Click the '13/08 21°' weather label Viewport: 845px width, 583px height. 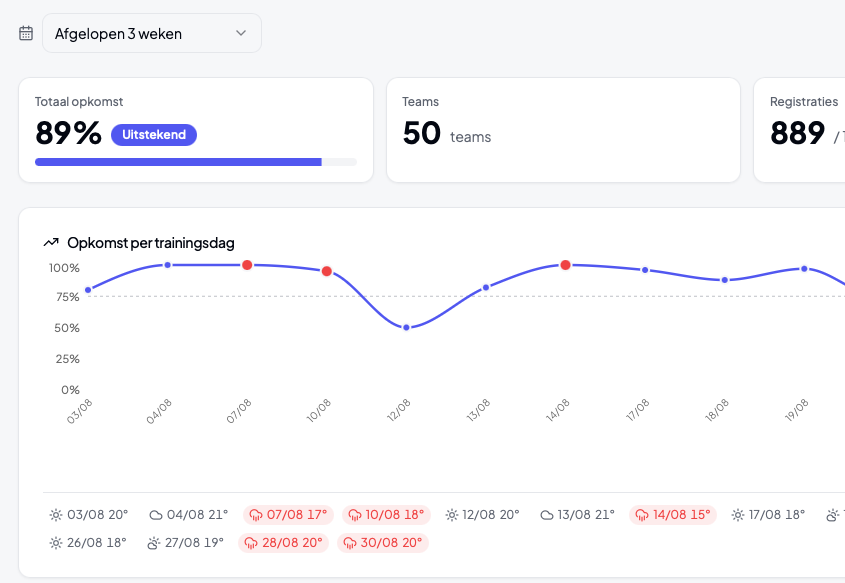pos(586,515)
